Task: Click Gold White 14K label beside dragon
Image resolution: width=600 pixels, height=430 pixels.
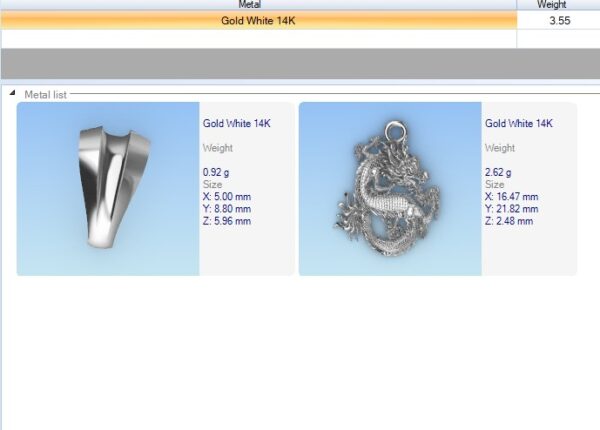Action: 518,124
